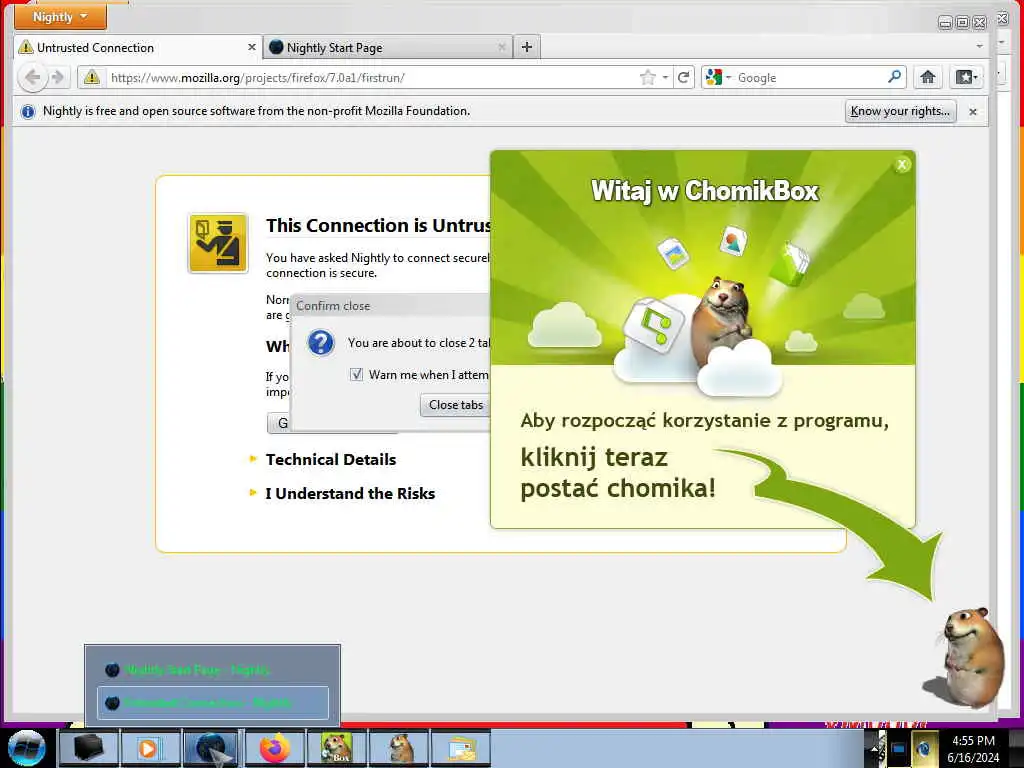Click the search magnifier icon
This screenshot has width=1024, height=768.
pos(895,77)
